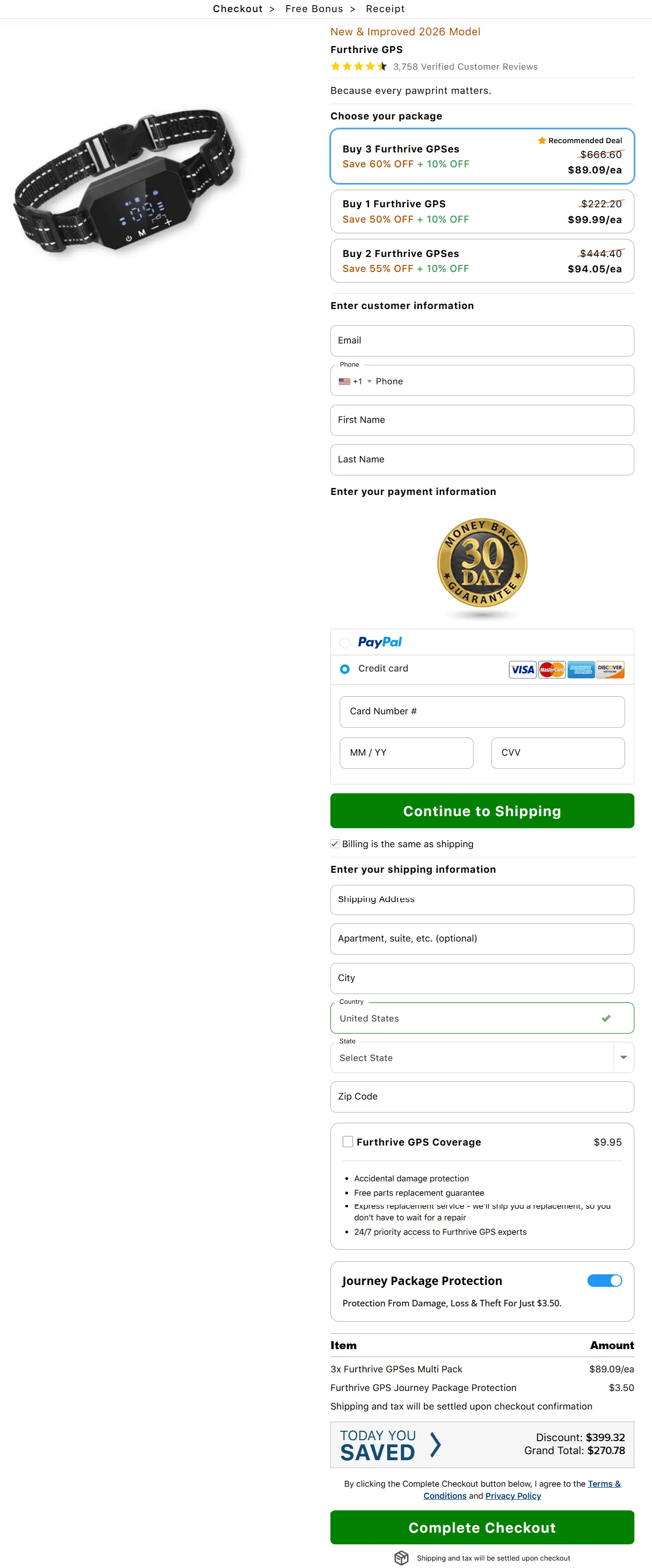This screenshot has height=1568, width=652.
Task: Disable Journey Package Protection
Action: pyautogui.click(x=605, y=1281)
